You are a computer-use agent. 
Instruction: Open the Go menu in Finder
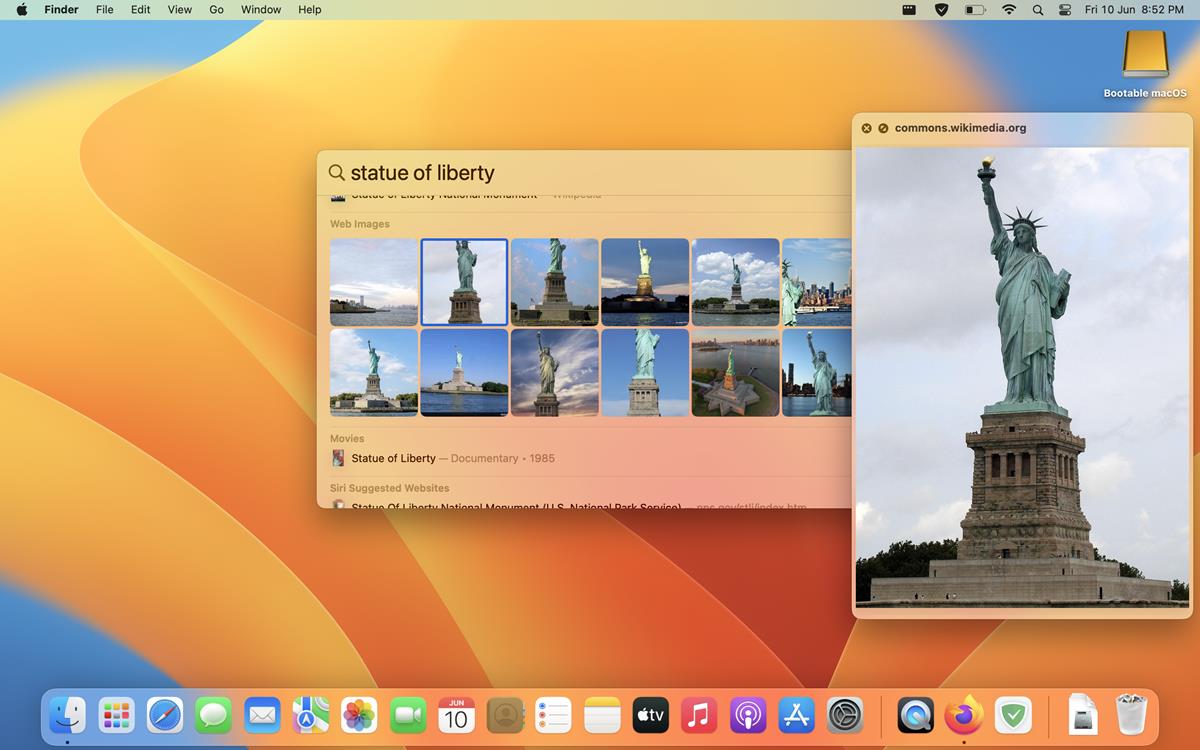(x=216, y=9)
